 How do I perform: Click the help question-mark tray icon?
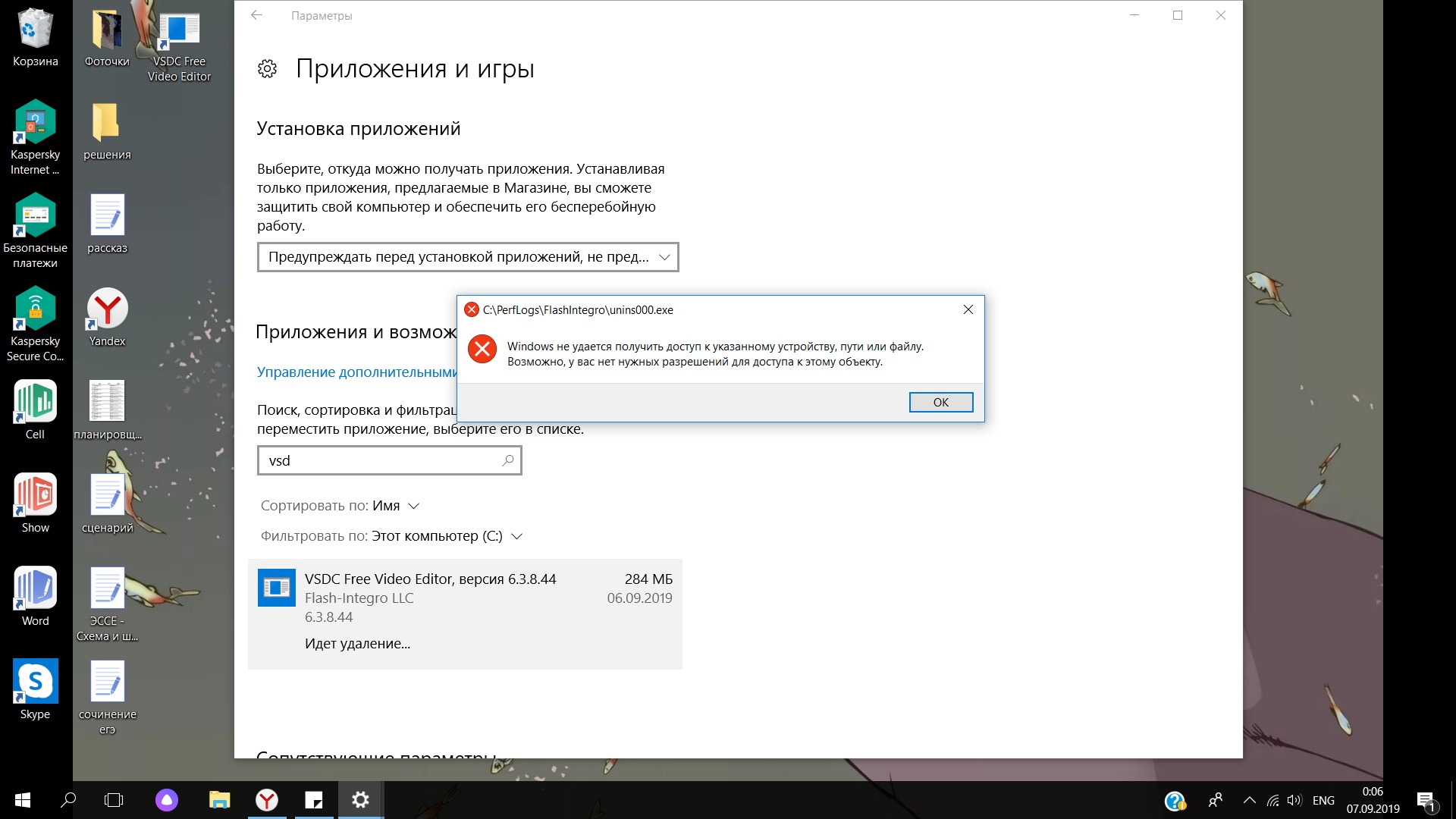pyautogui.click(x=1175, y=801)
